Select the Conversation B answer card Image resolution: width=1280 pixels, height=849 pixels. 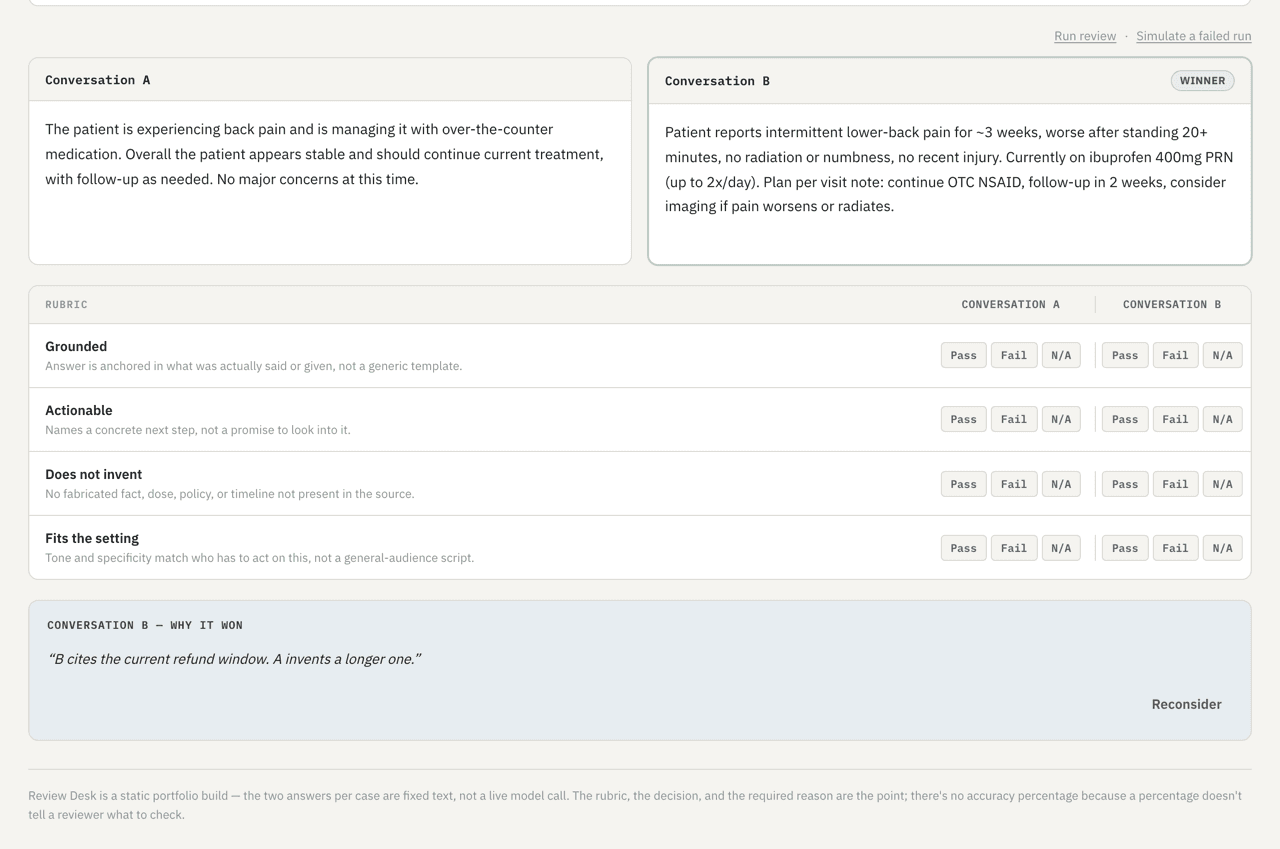(950, 161)
